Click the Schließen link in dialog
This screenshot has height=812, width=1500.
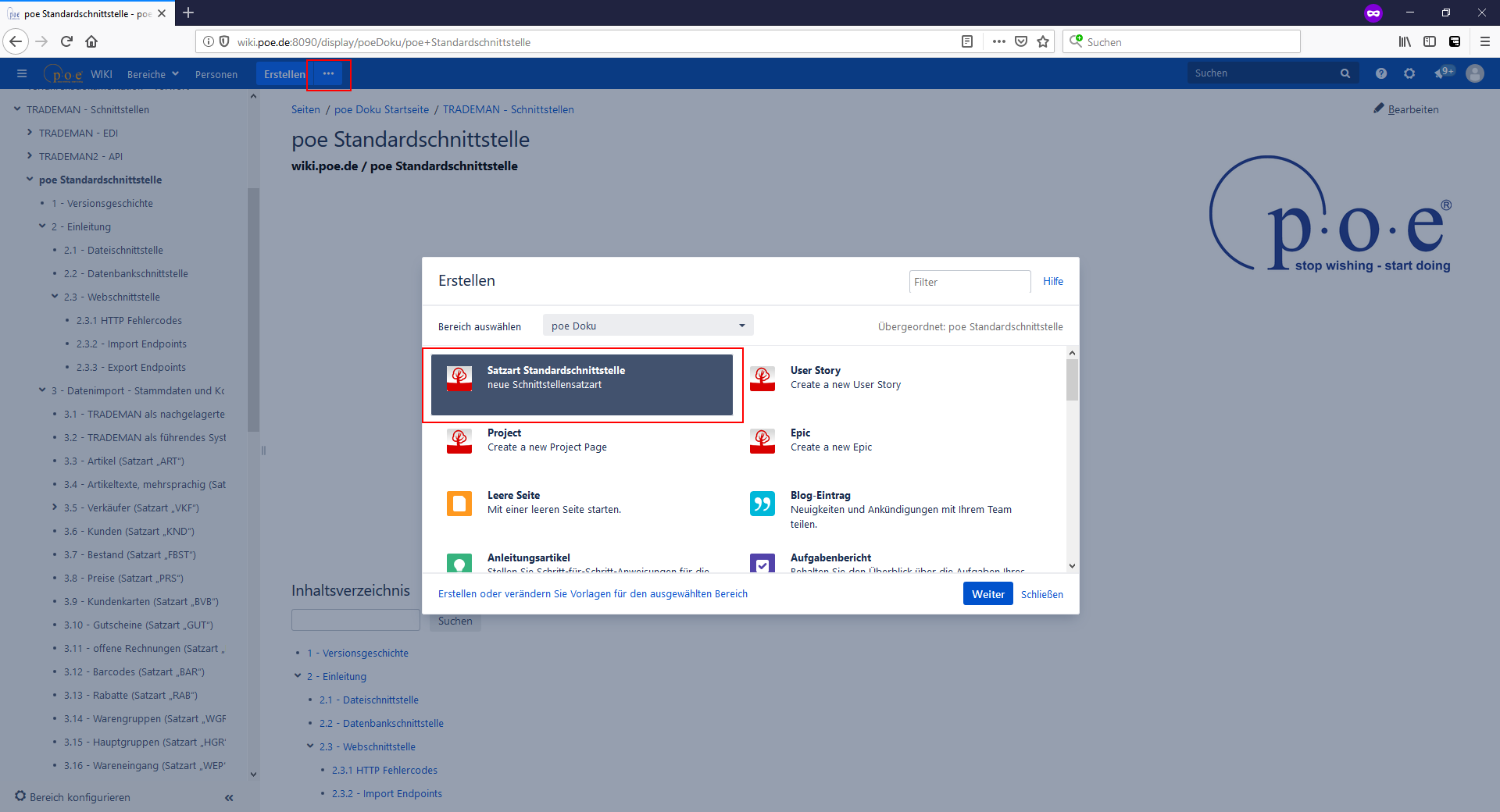tap(1041, 594)
